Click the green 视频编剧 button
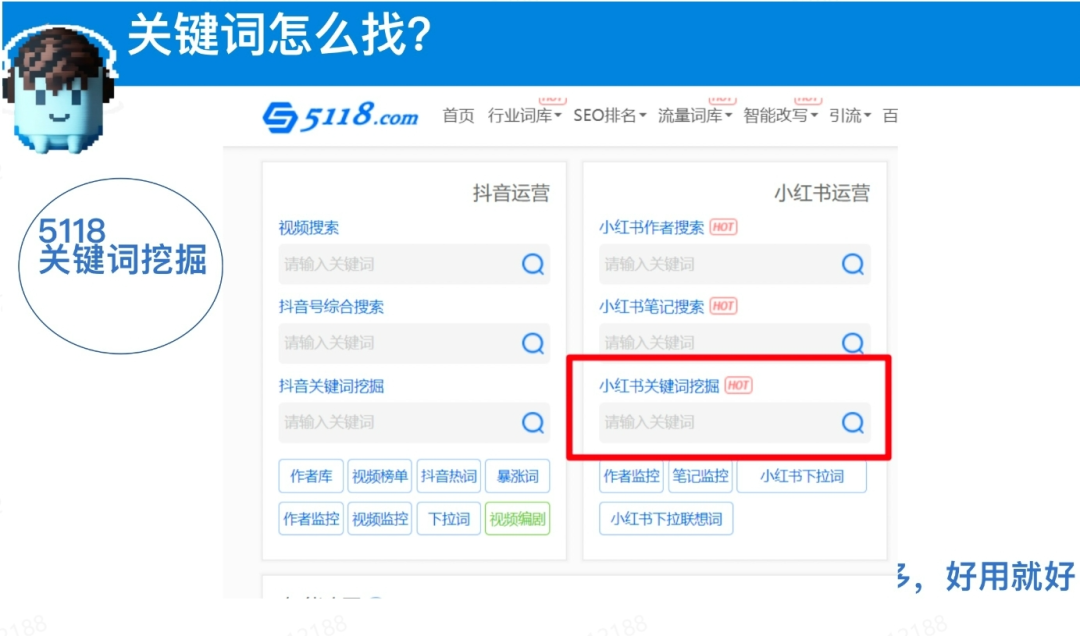 (x=517, y=519)
